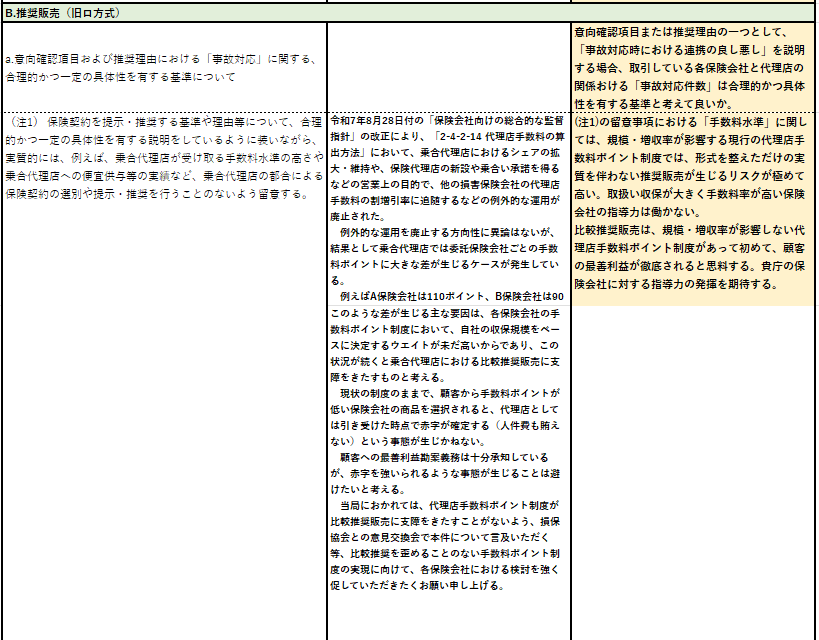The height and width of the screenshot is (640, 819).
Task: Click the line "例えばA保険会社は110ポイント"
Action: point(448,298)
